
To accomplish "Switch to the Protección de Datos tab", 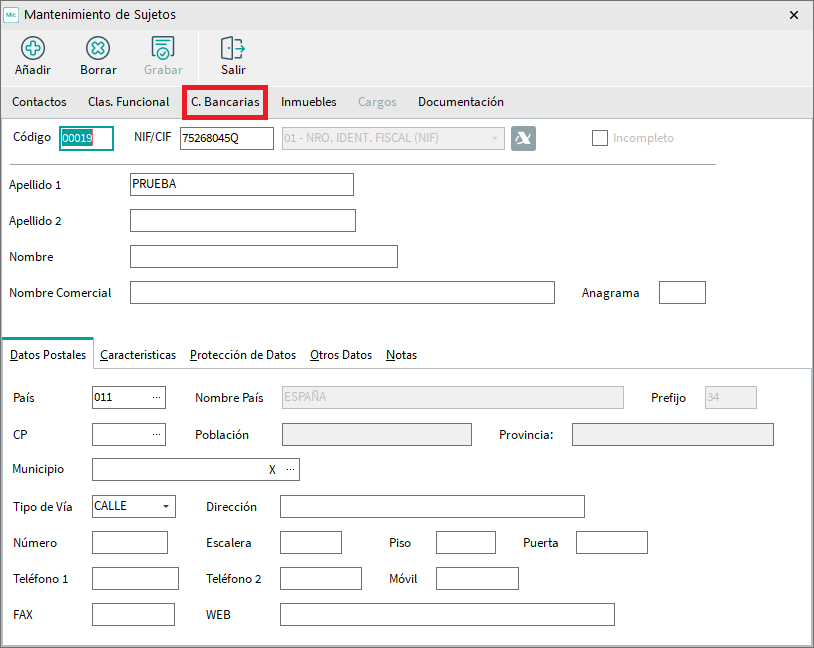I will point(243,355).
